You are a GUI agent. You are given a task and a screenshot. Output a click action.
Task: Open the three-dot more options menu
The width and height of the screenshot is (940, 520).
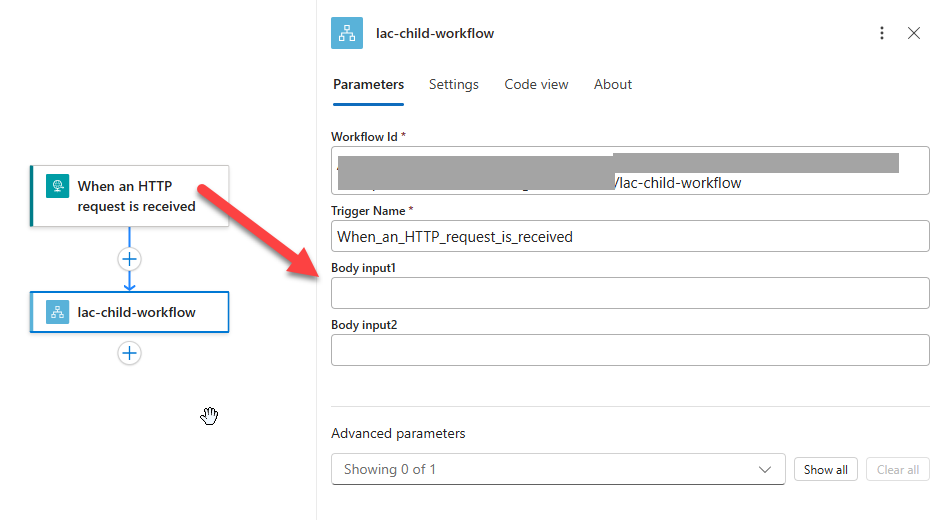881,33
